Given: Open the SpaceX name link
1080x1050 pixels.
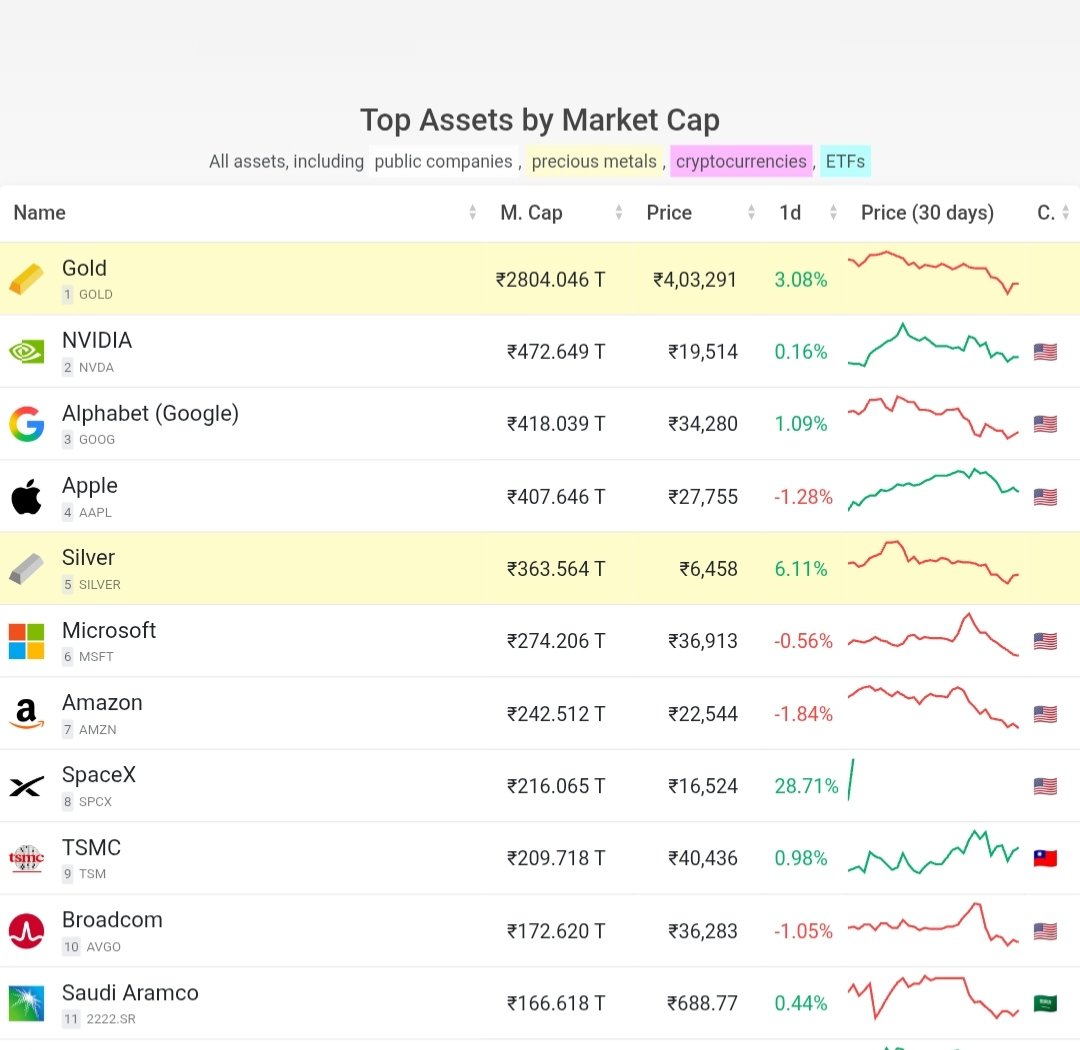Looking at the screenshot, I should pyautogui.click(x=98, y=775).
